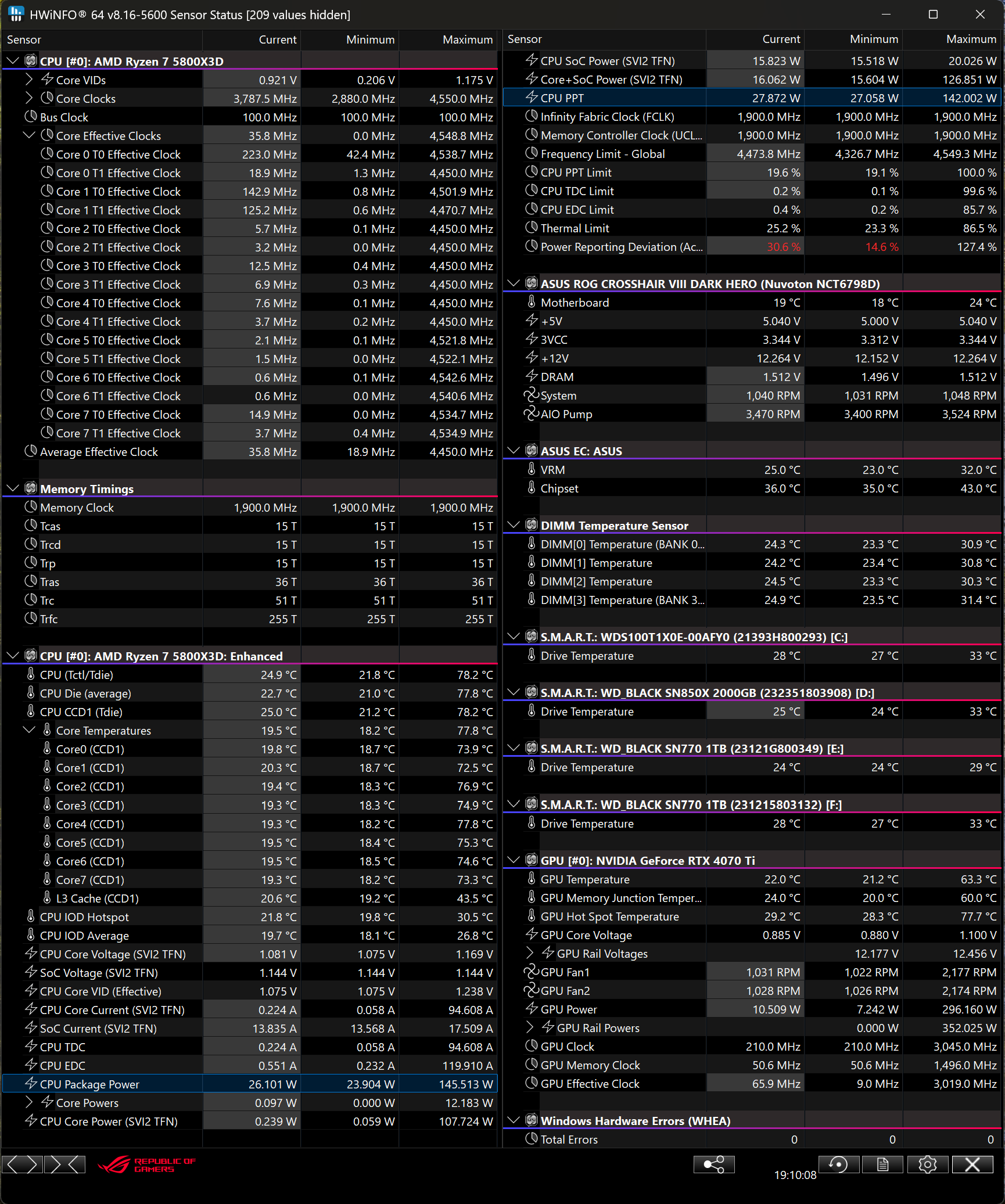Click the lightning icon beside CPU Package Power
This screenshot has height=1204, width=1005.
(31, 1084)
